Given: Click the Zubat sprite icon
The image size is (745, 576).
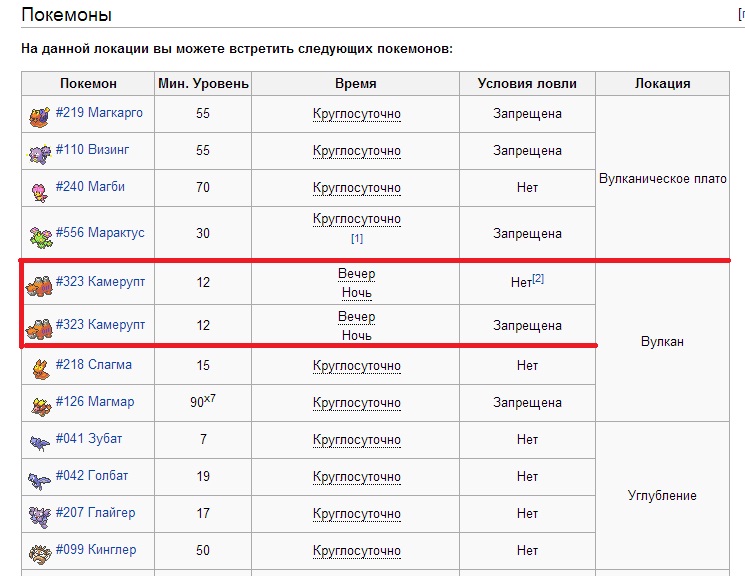Looking at the screenshot, I should coord(39,441).
